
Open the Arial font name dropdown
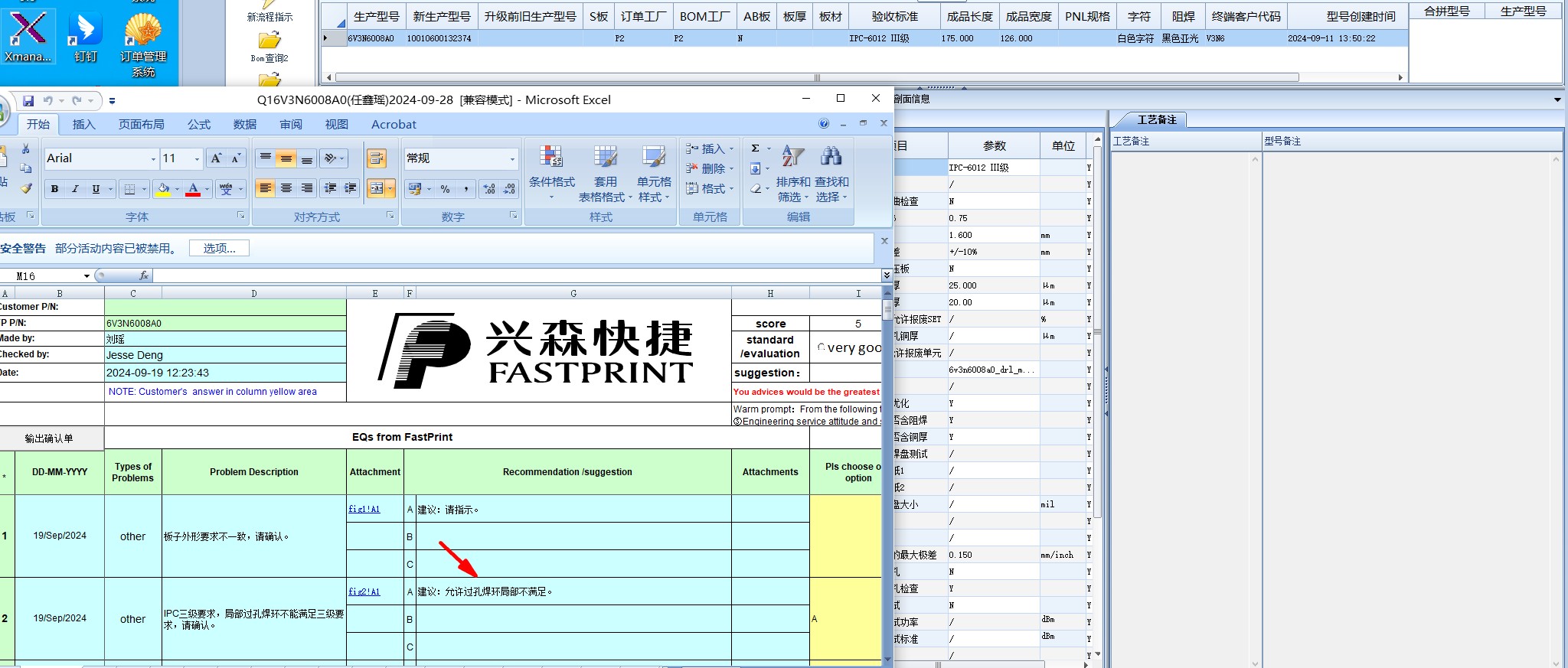pyautogui.click(x=153, y=158)
